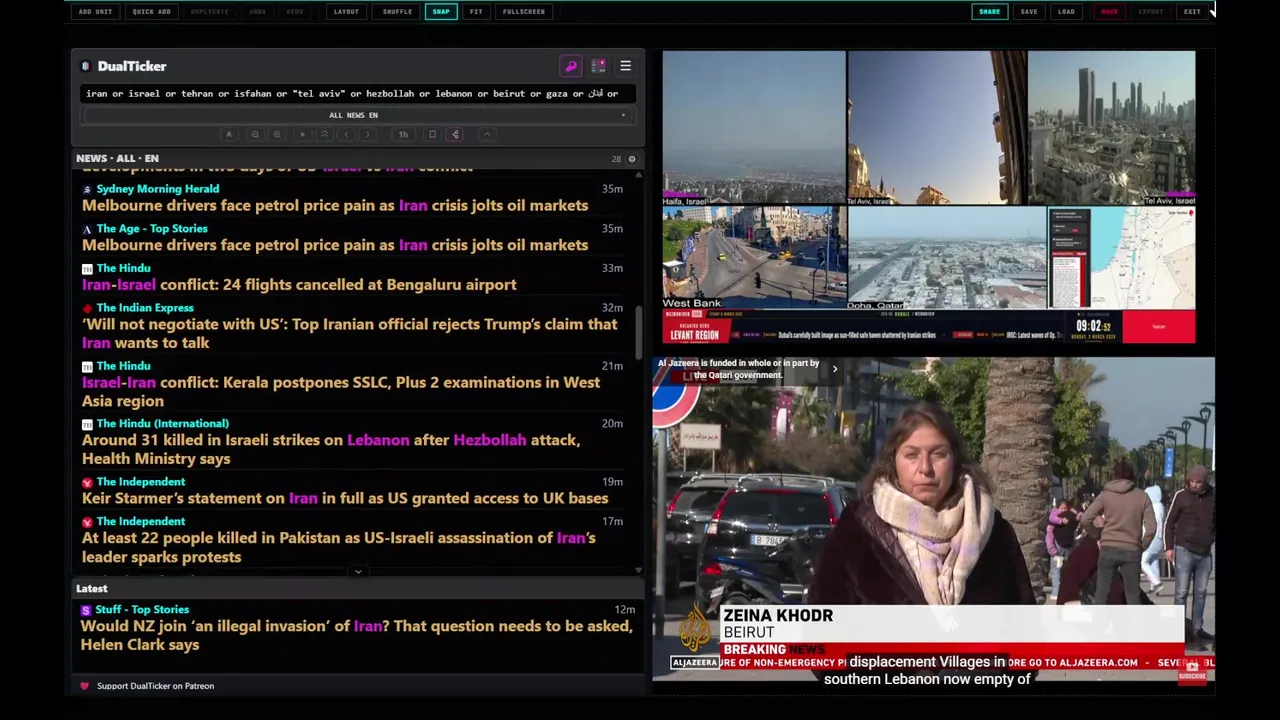This screenshot has width=1280, height=720.
Task: Click the news list vertical scrollbar
Action: pyautogui.click(x=639, y=335)
